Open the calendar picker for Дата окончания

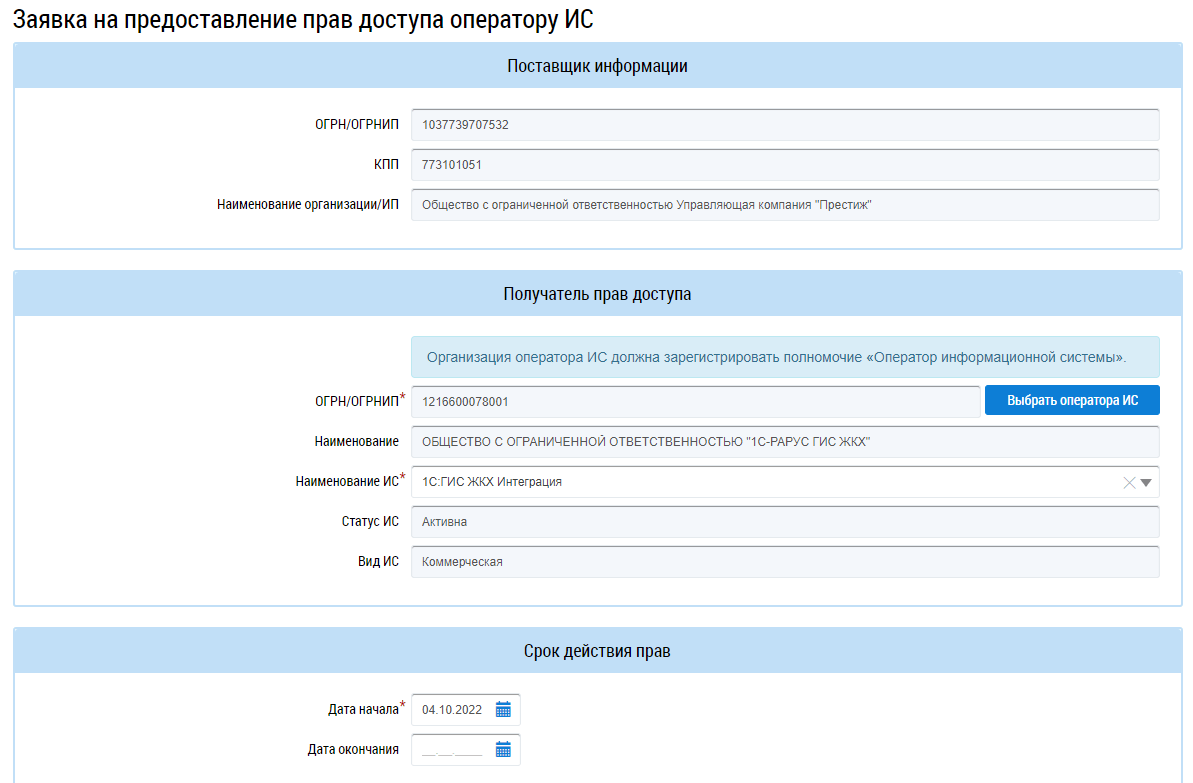pyautogui.click(x=503, y=750)
